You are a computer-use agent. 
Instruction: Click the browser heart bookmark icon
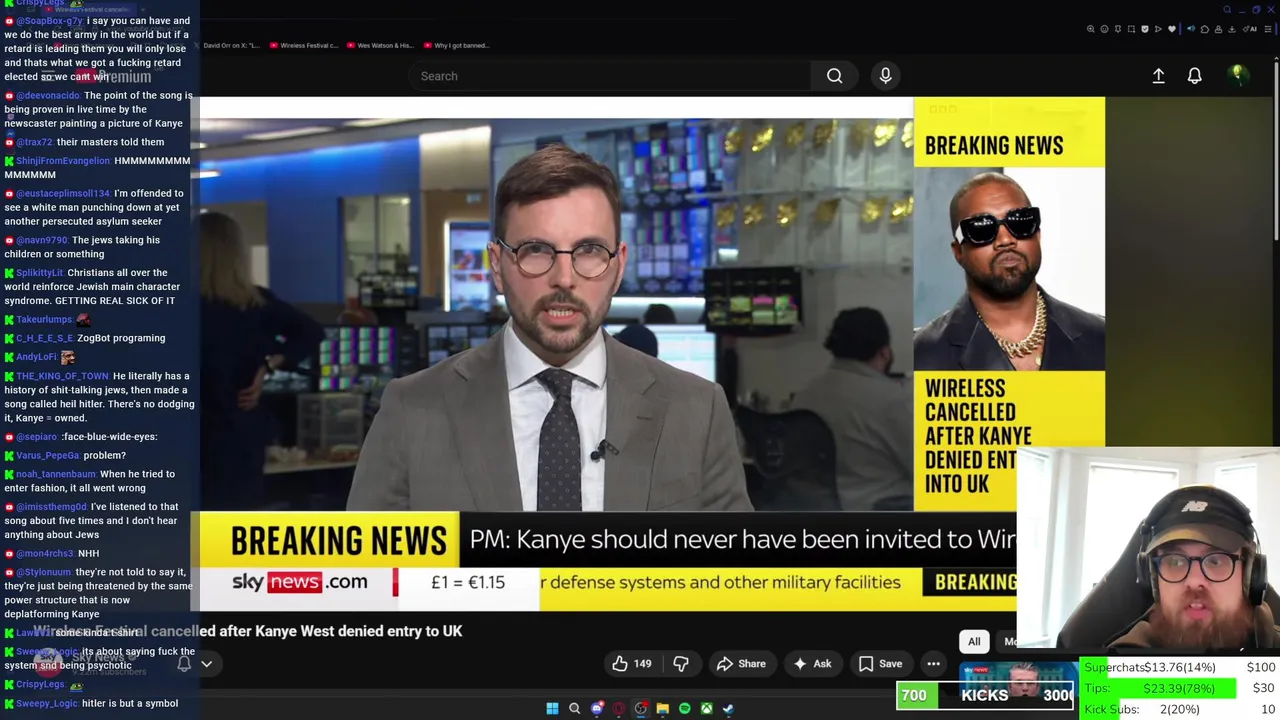[1172, 29]
